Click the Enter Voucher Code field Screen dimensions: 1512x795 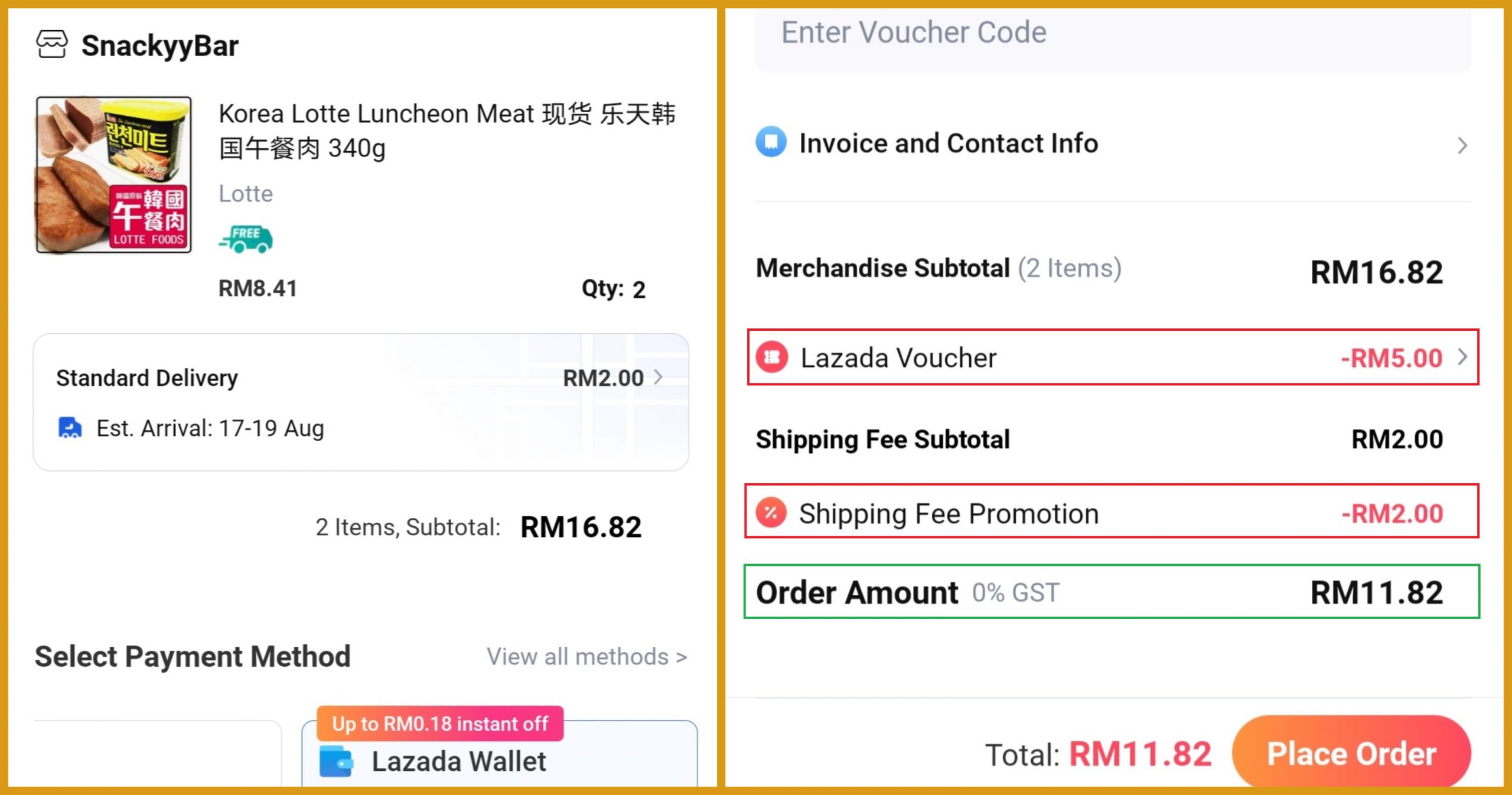(1113, 34)
